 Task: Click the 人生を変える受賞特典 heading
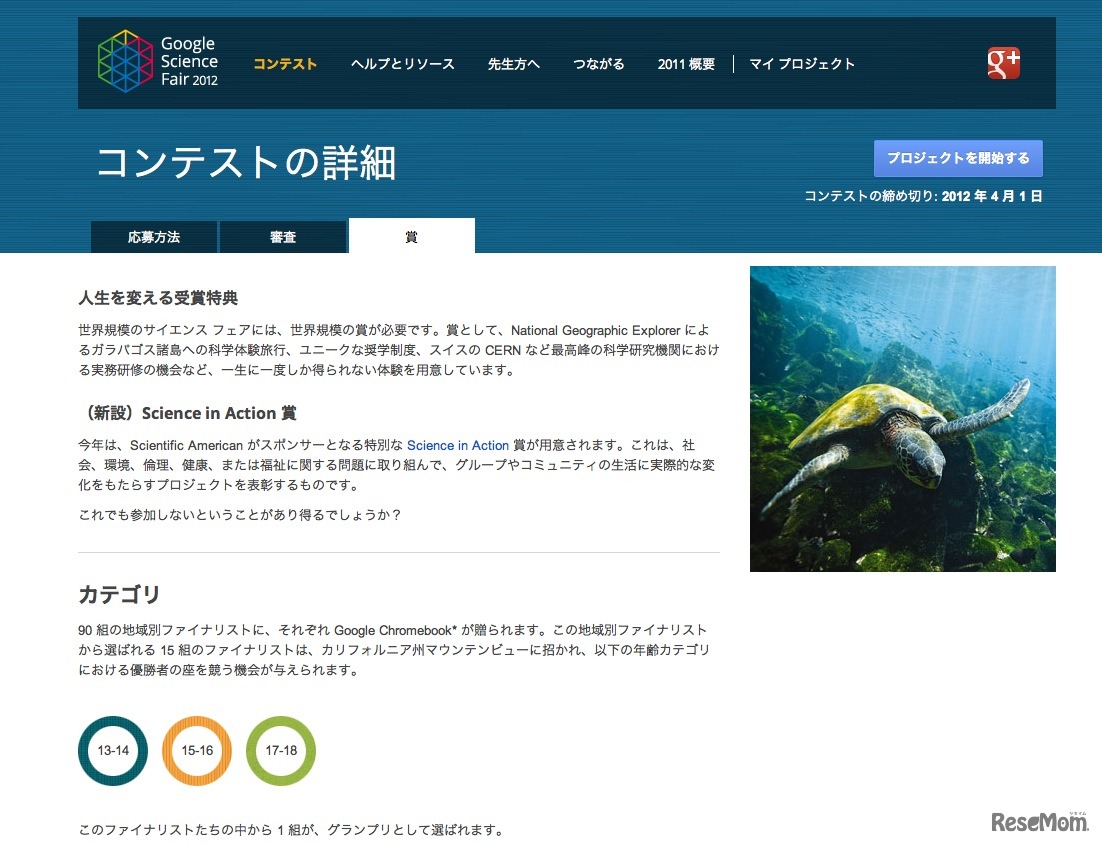[x=158, y=298]
